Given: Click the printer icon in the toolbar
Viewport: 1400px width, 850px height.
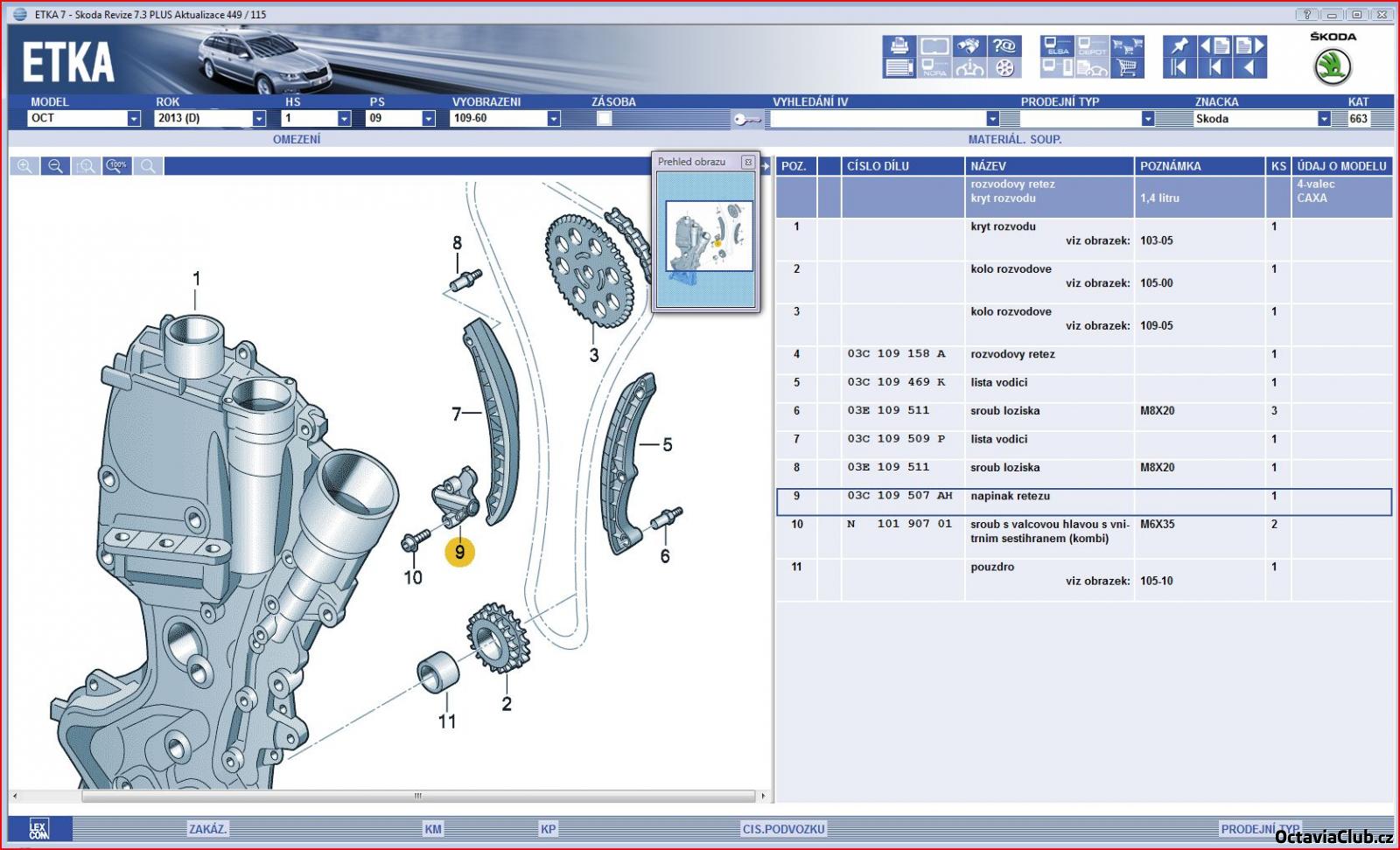Looking at the screenshot, I should 899,46.
